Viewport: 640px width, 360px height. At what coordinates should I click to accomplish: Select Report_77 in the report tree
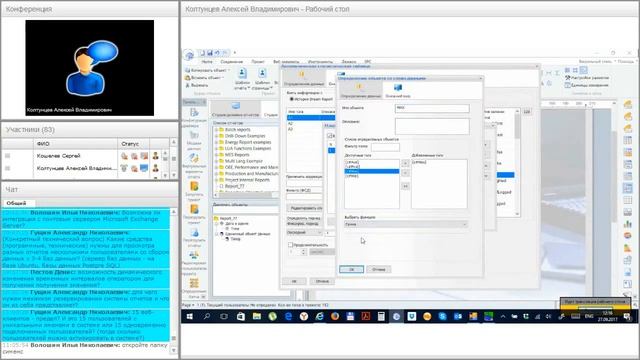tap(234, 186)
